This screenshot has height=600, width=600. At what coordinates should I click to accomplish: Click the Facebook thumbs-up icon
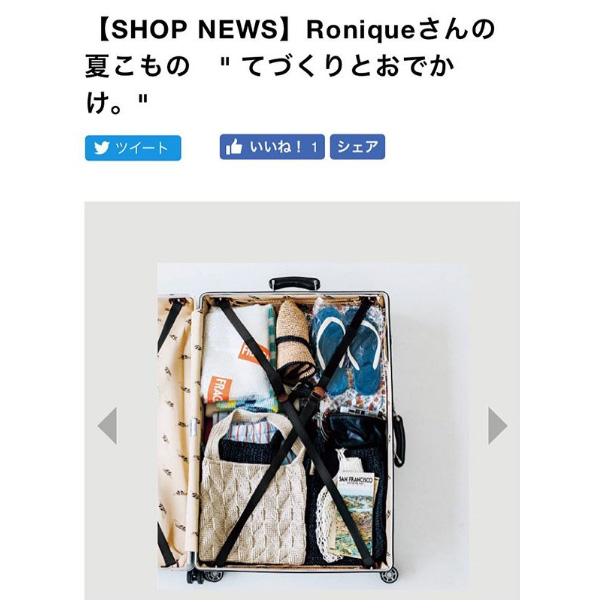234,147
